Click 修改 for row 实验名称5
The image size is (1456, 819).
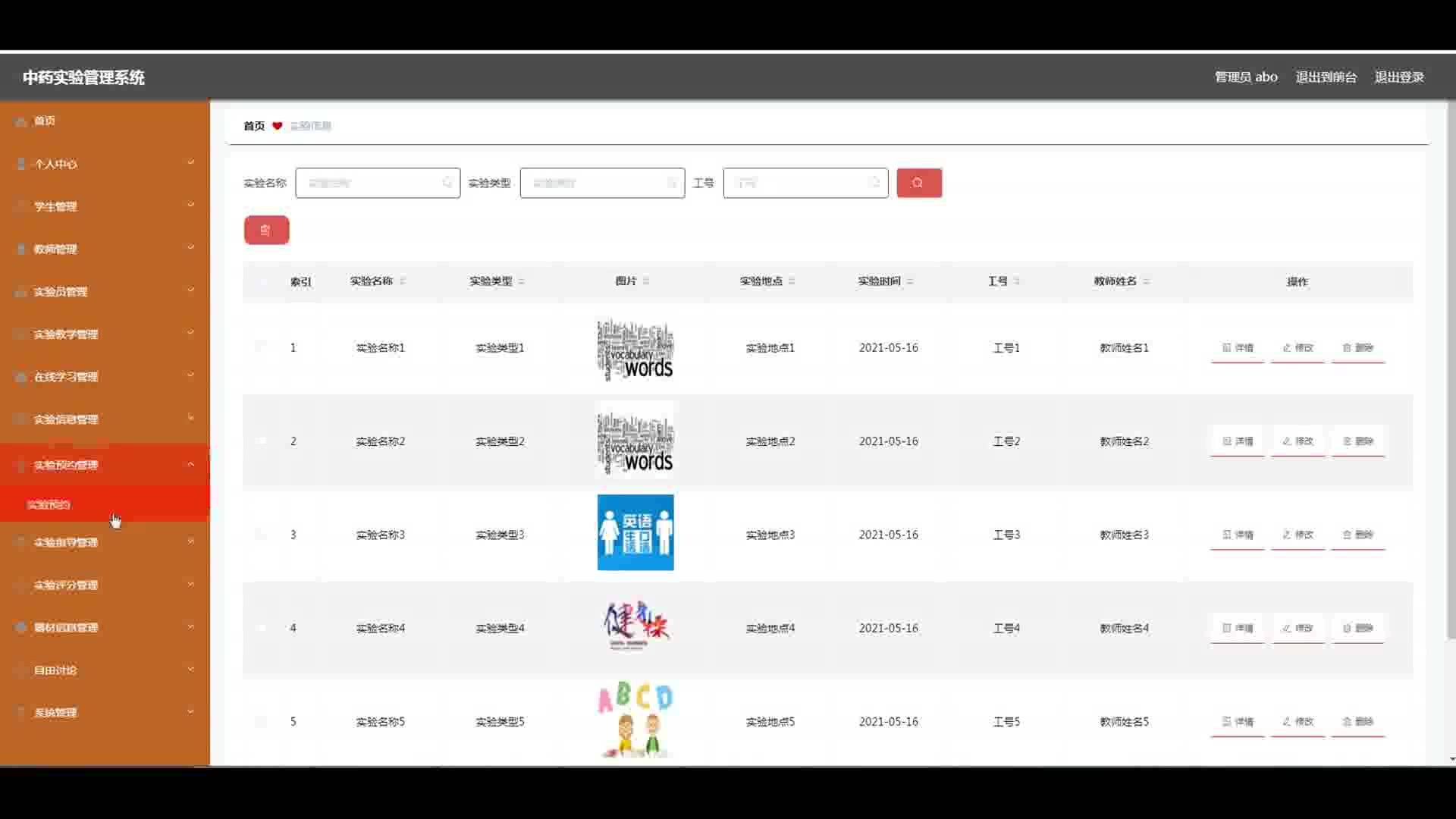click(1298, 721)
